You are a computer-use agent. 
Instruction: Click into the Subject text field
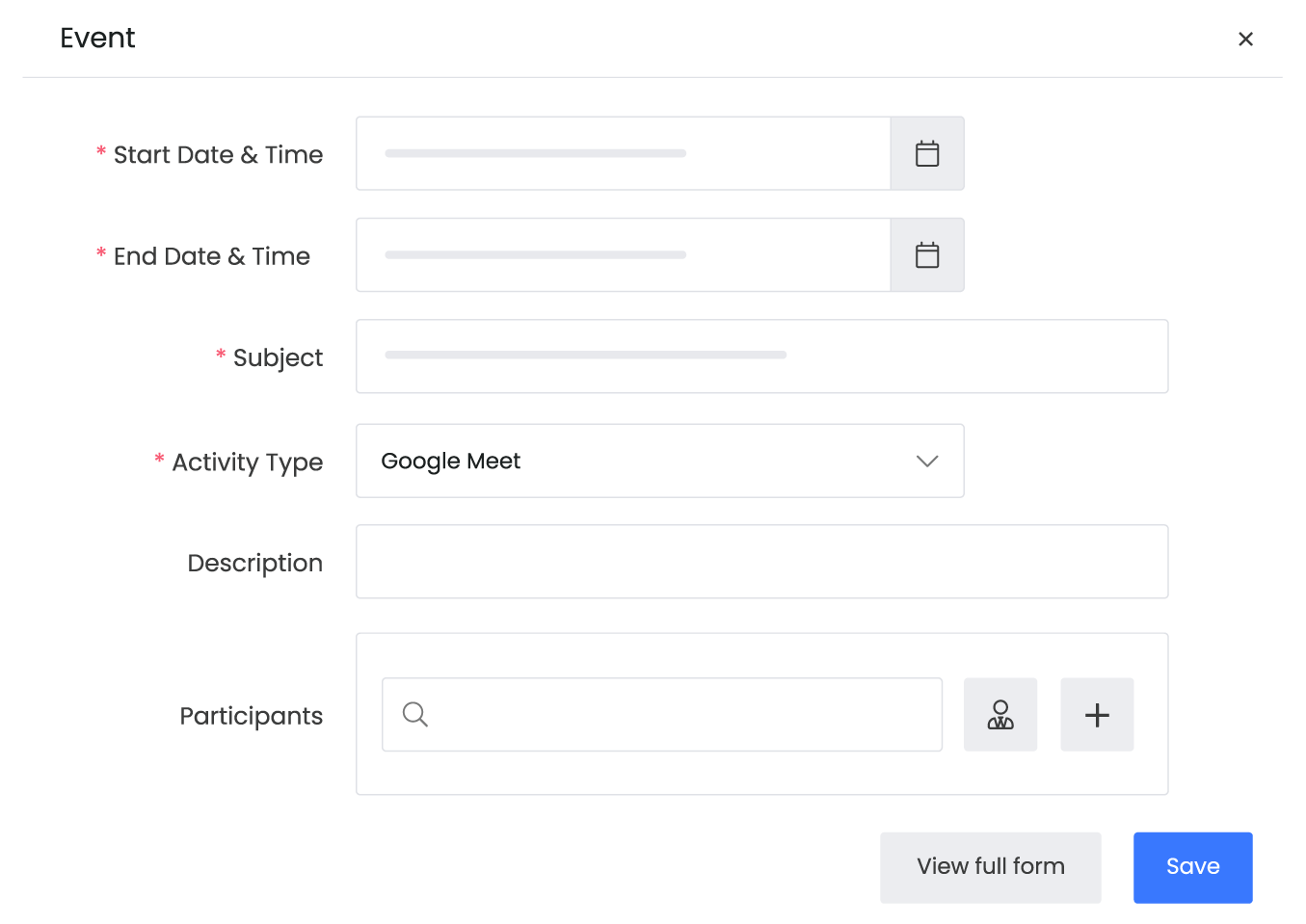click(761, 356)
